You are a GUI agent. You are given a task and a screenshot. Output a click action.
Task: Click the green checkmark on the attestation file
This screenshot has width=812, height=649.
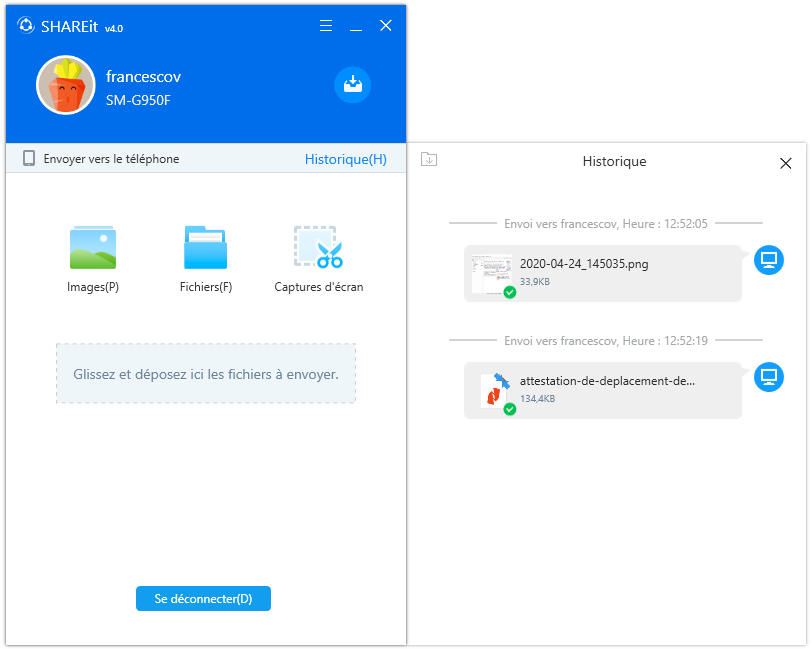[510, 410]
